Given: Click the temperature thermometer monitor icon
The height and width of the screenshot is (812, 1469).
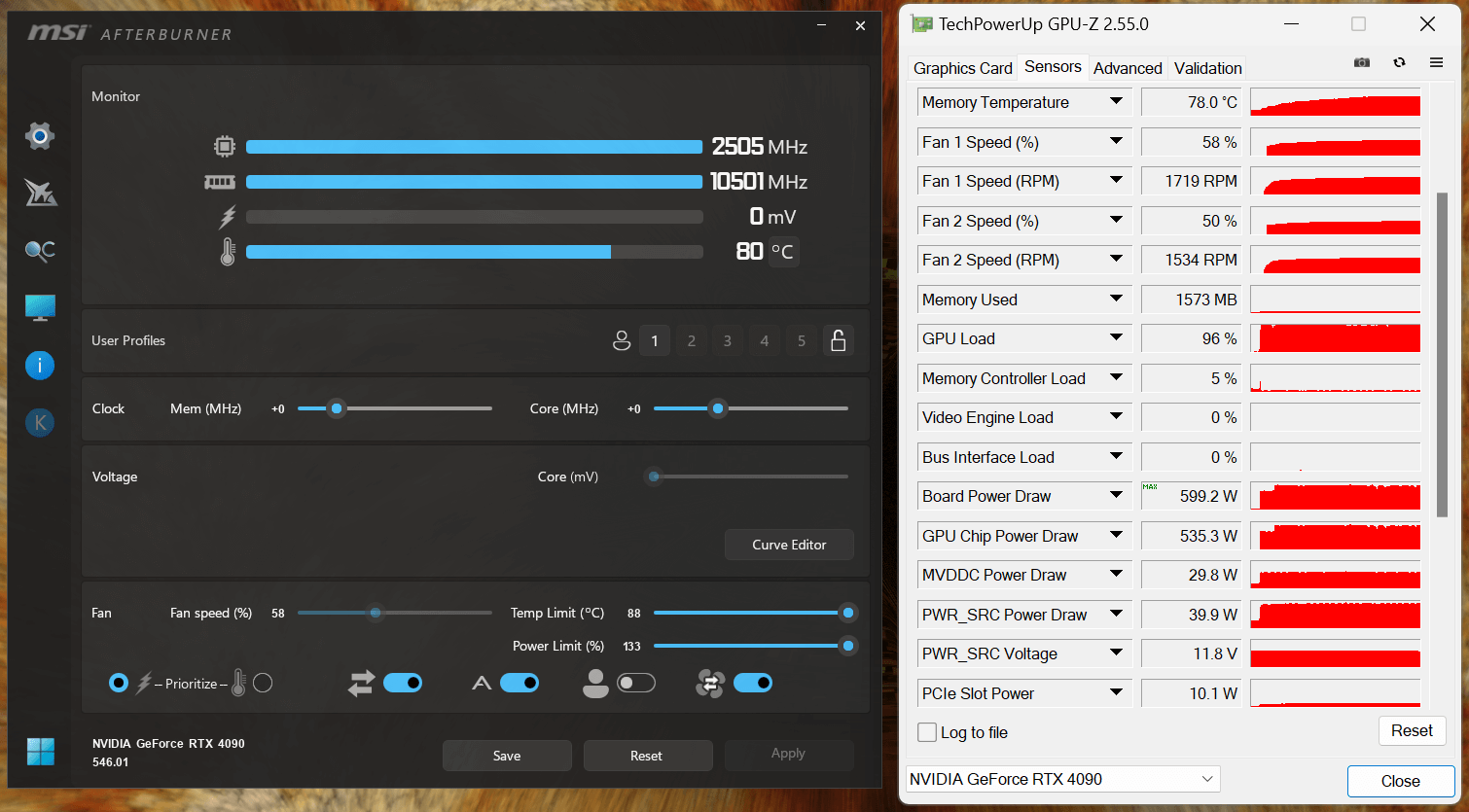Looking at the screenshot, I should 228,252.
